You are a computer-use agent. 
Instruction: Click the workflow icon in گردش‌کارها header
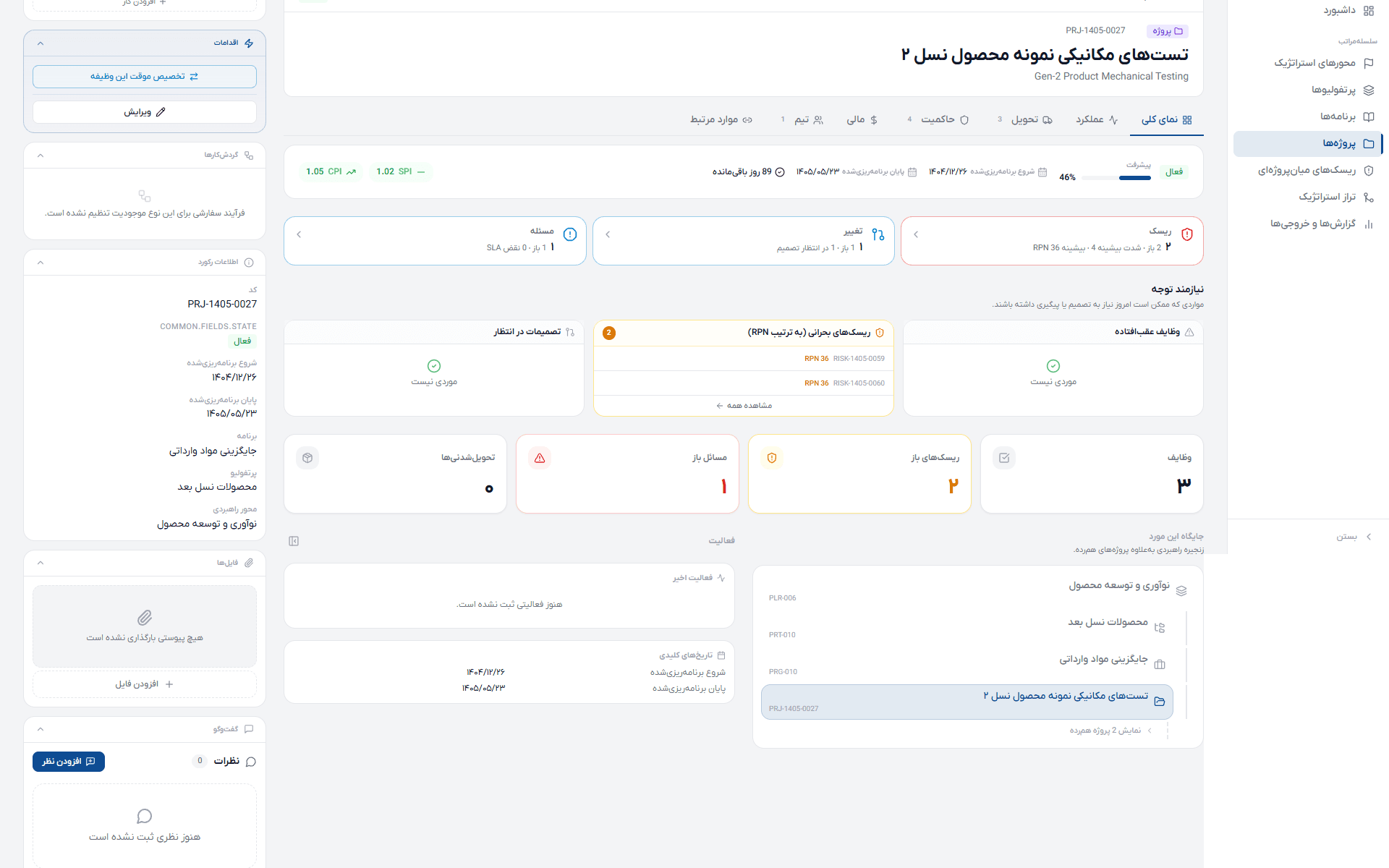coord(249,156)
